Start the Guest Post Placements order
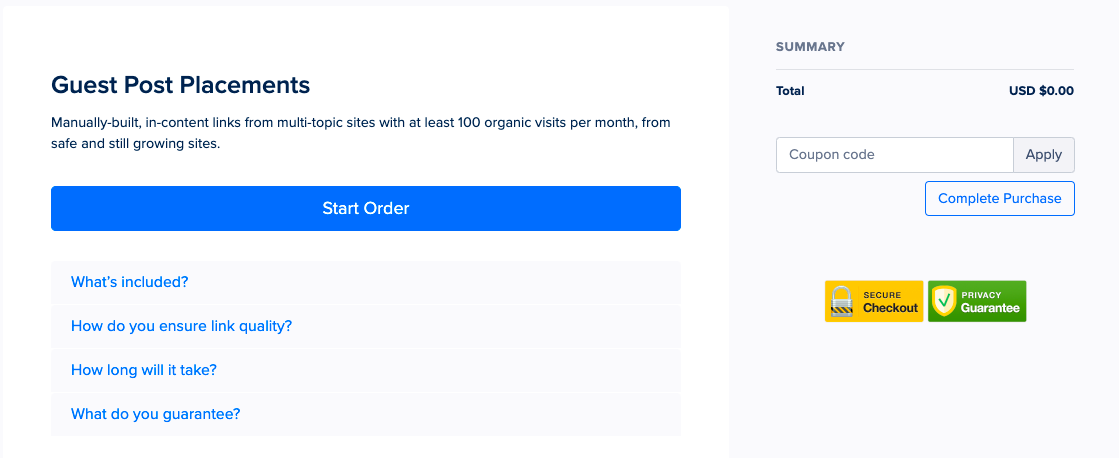The height and width of the screenshot is (458, 1119). pos(365,208)
